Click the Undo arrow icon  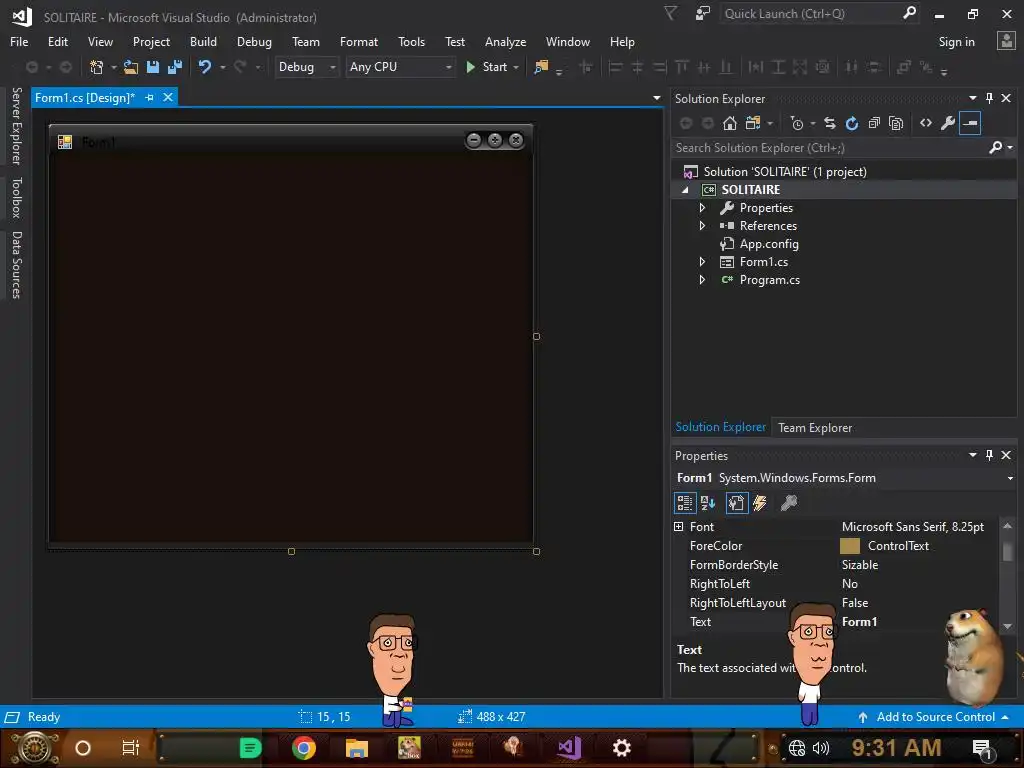click(205, 67)
